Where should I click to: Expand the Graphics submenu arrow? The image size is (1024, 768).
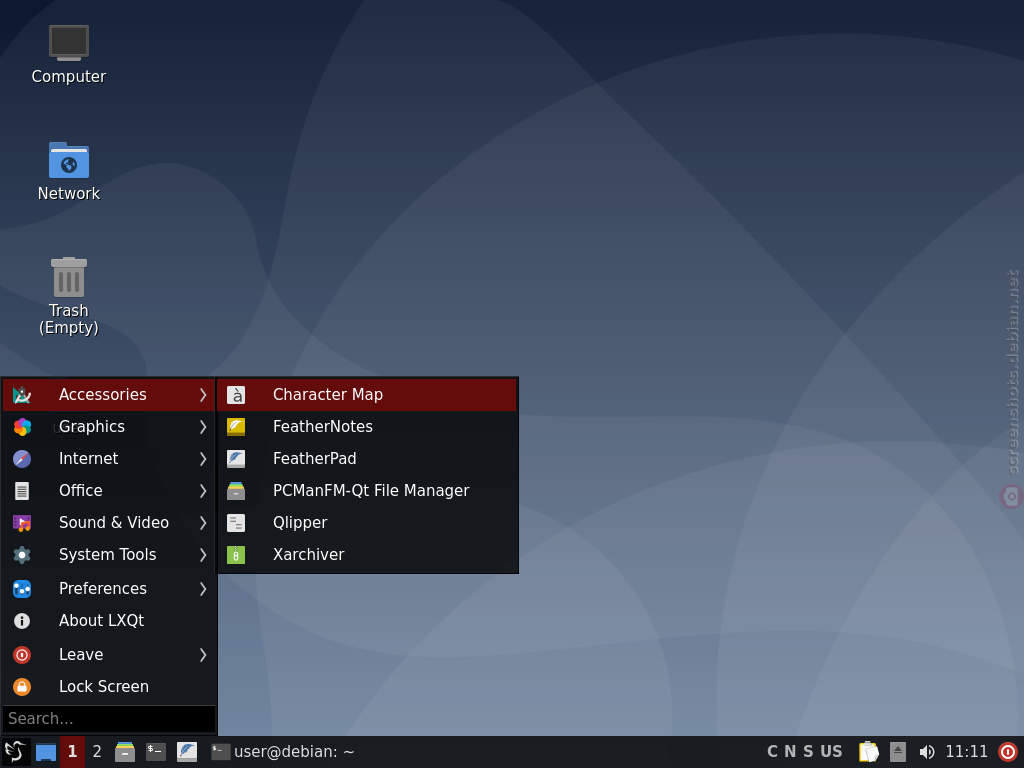203,426
